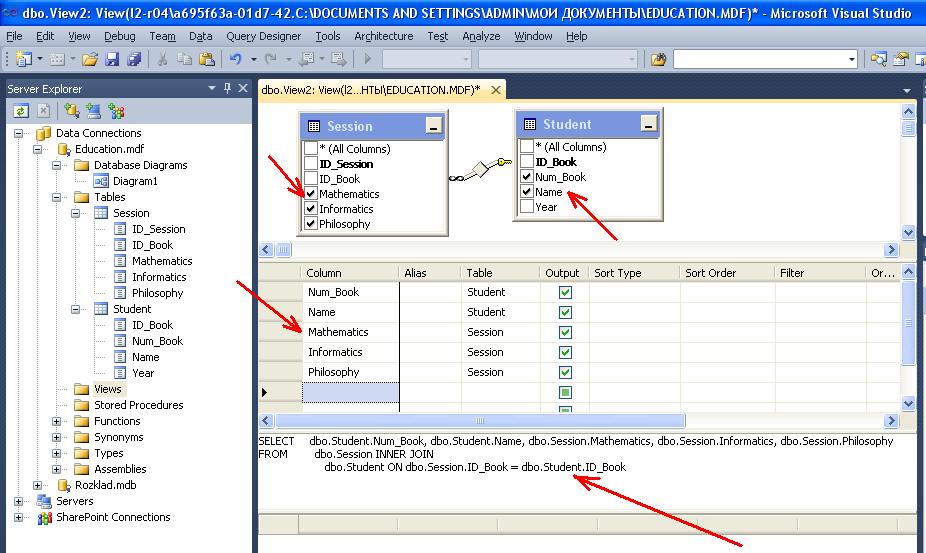Screen dimensions: 926x553
Task: Collapse the Education.mdf node
Action: click(37, 149)
